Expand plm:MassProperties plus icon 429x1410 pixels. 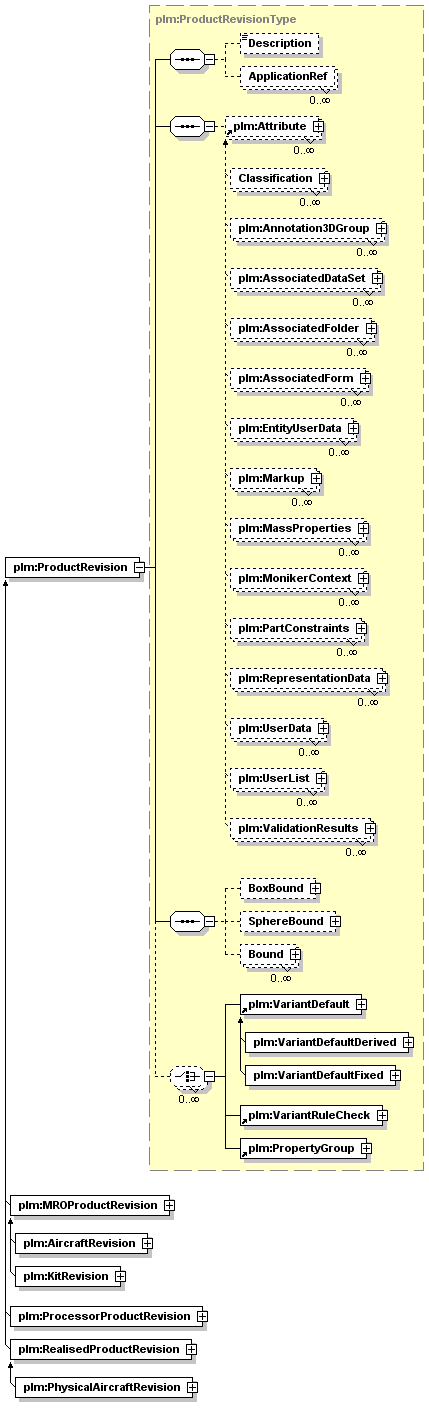pos(364,528)
